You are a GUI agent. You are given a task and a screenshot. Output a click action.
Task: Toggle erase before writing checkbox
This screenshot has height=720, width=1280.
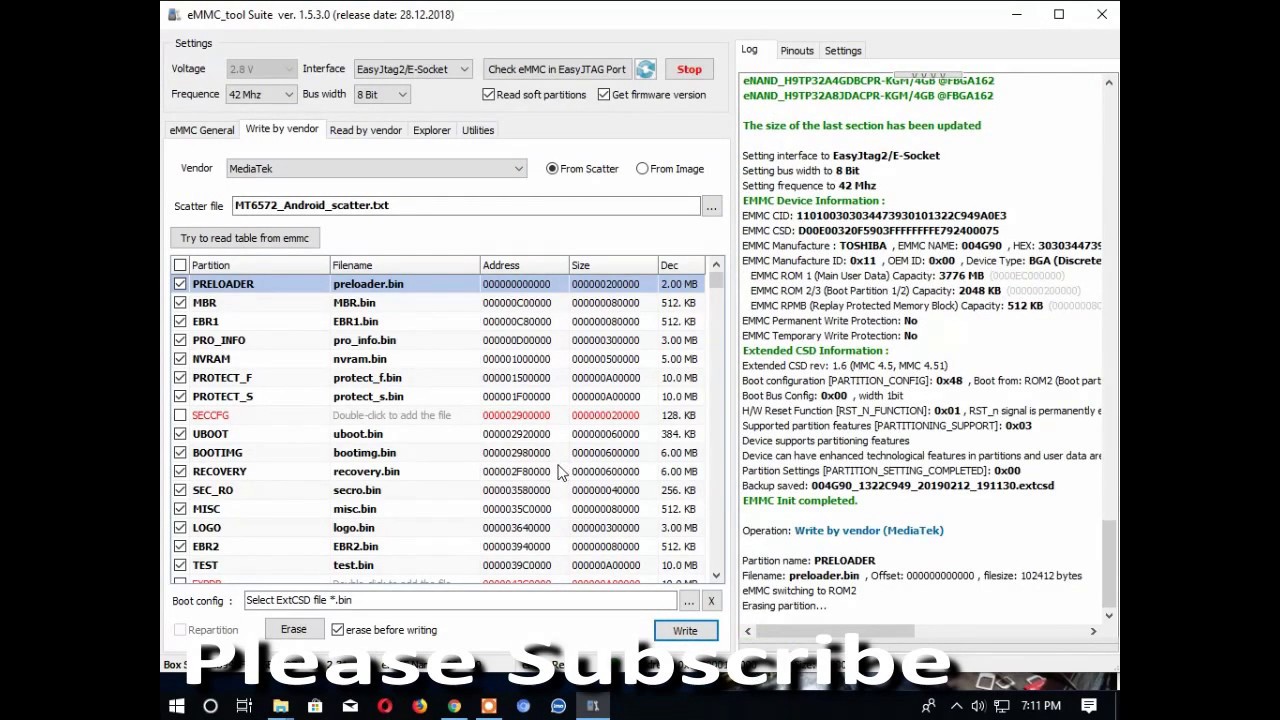[337, 630]
